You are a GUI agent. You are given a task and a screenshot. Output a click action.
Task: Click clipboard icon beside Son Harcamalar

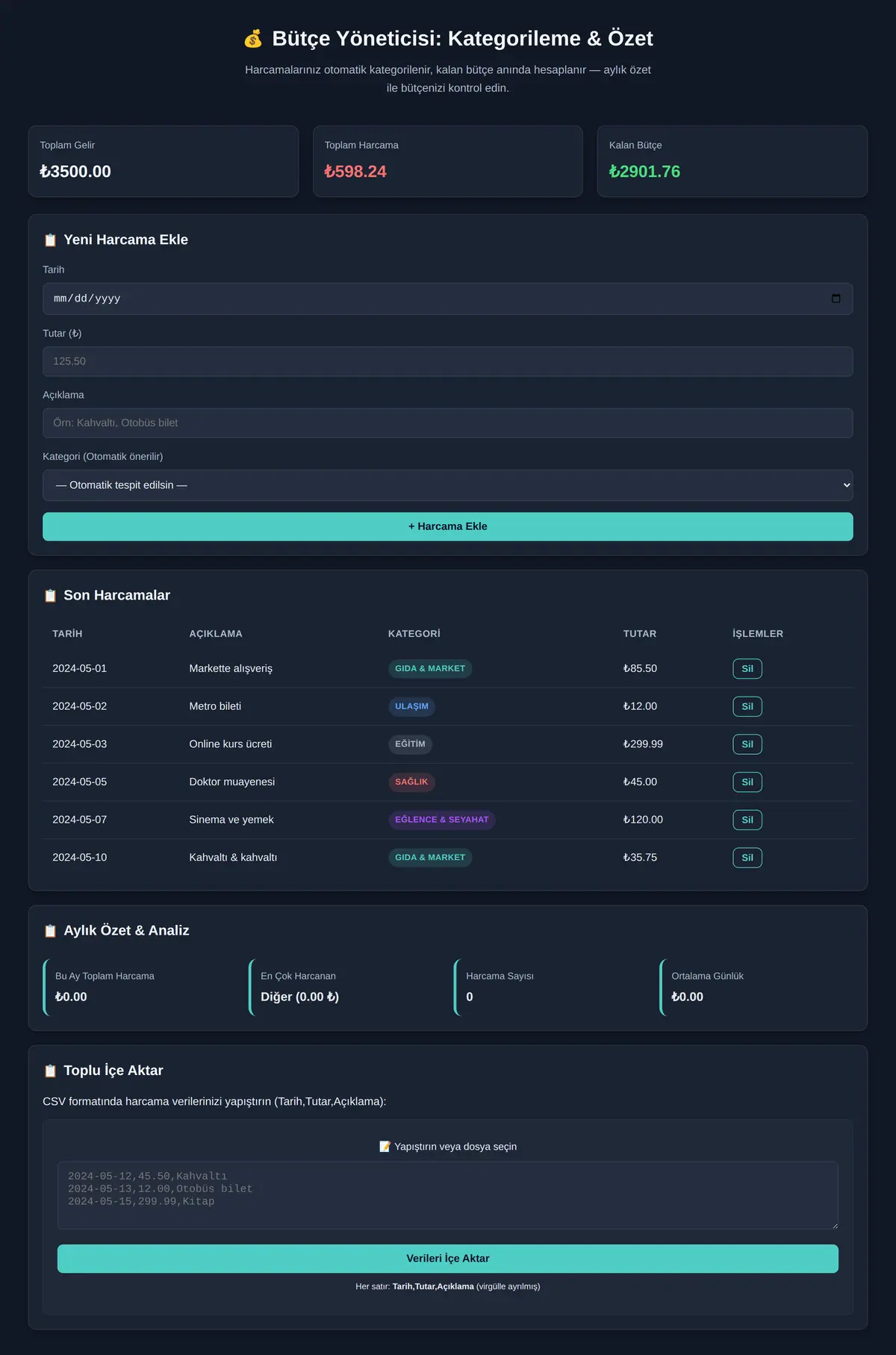50,596
